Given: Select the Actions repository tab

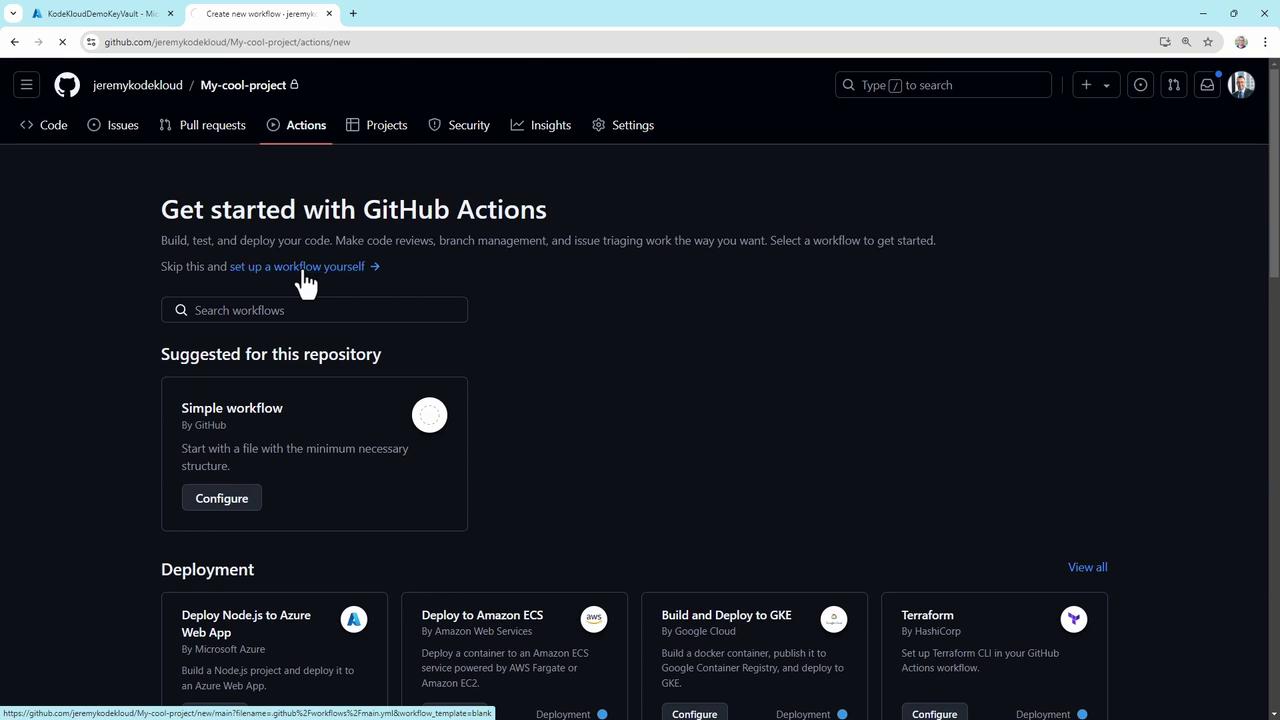Looking at the screenshot, I should 296,125.
